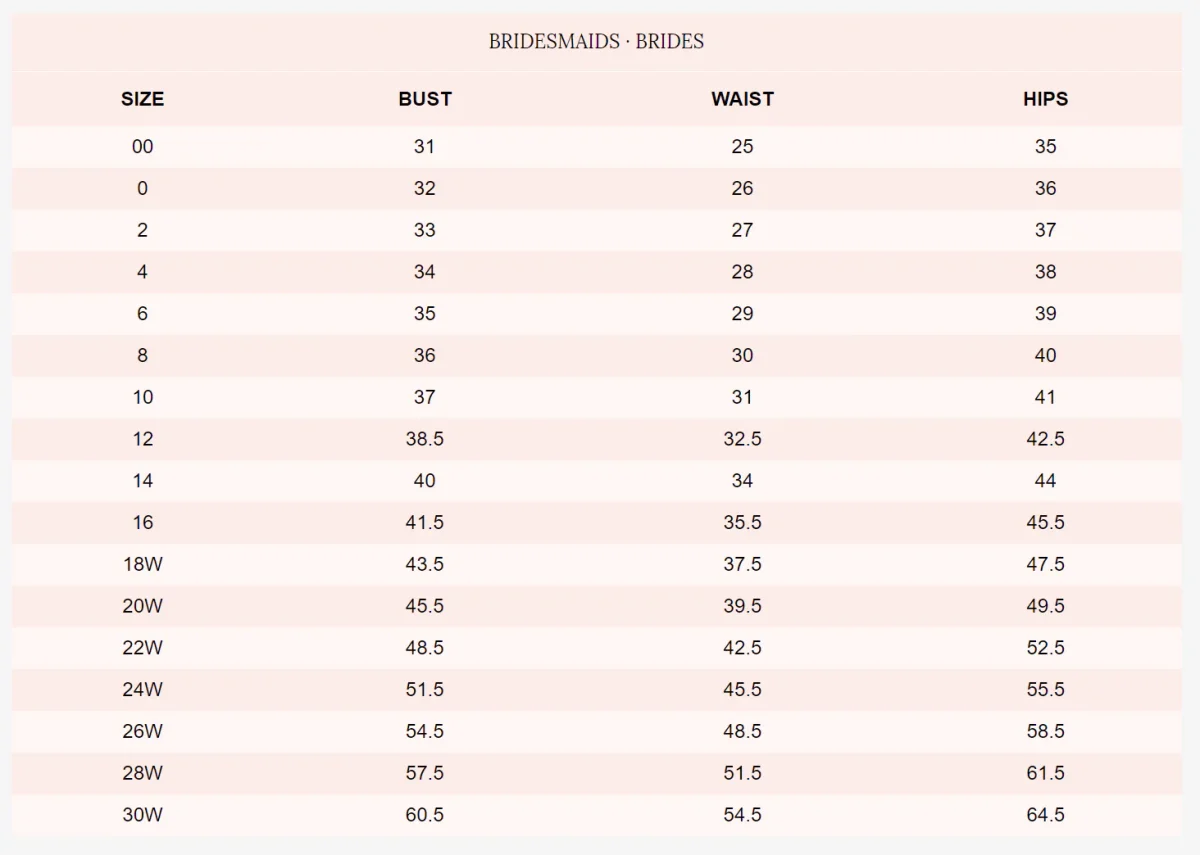Click the hips value for size 00
Image resolution: width=1200 pixels, height=855 pixels.
1045,147
